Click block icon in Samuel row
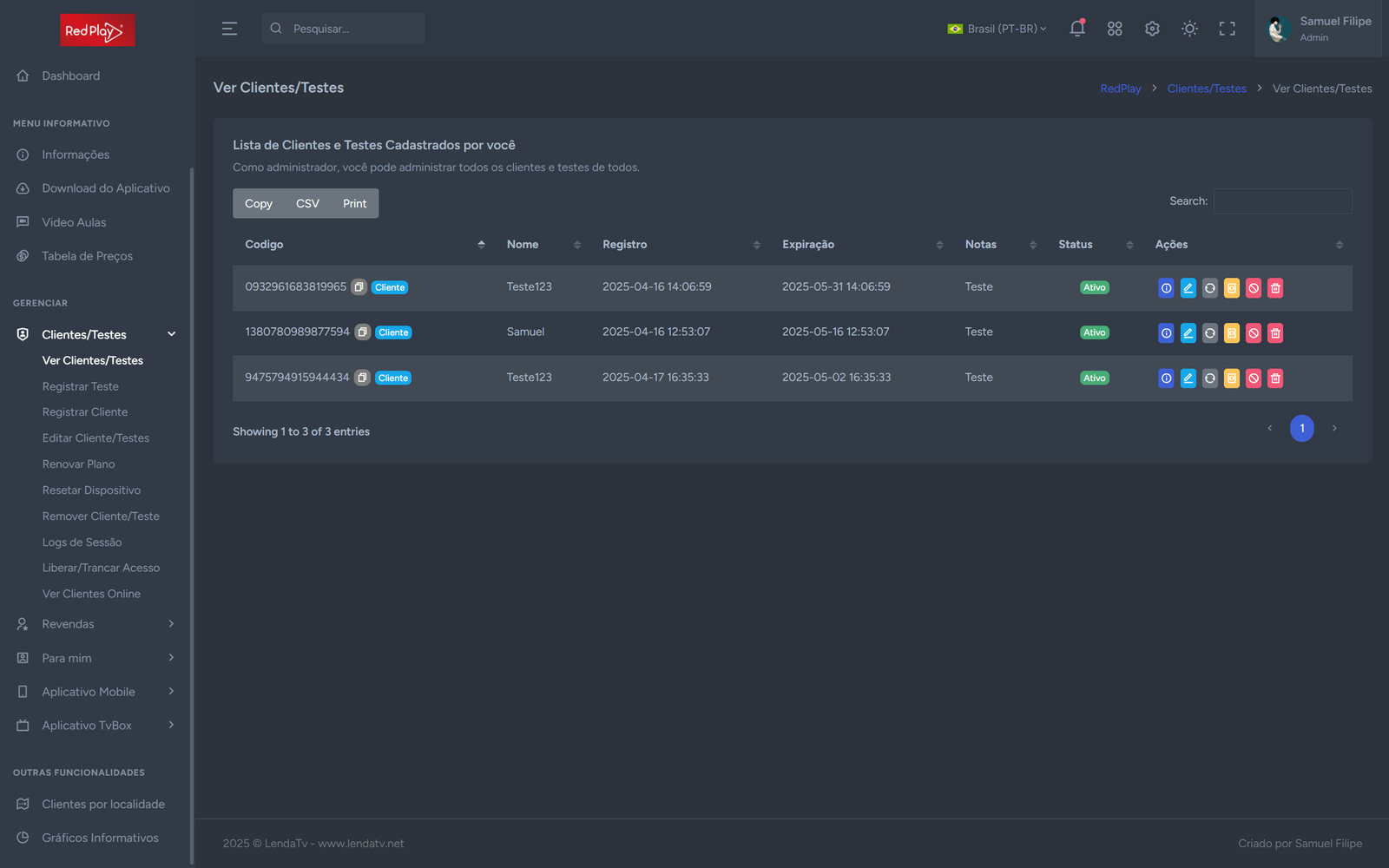This screenshot has width=1389, height=868. pos(1253,333)
